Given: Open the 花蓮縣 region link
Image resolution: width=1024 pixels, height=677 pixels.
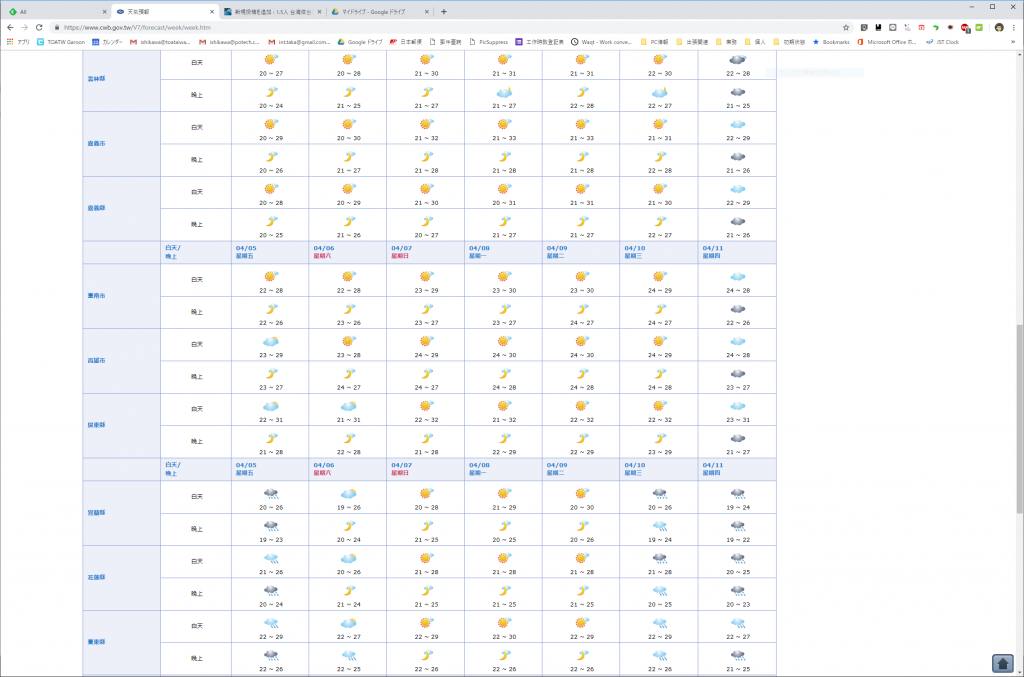Looking at the screenshot, I should point(97,577).
